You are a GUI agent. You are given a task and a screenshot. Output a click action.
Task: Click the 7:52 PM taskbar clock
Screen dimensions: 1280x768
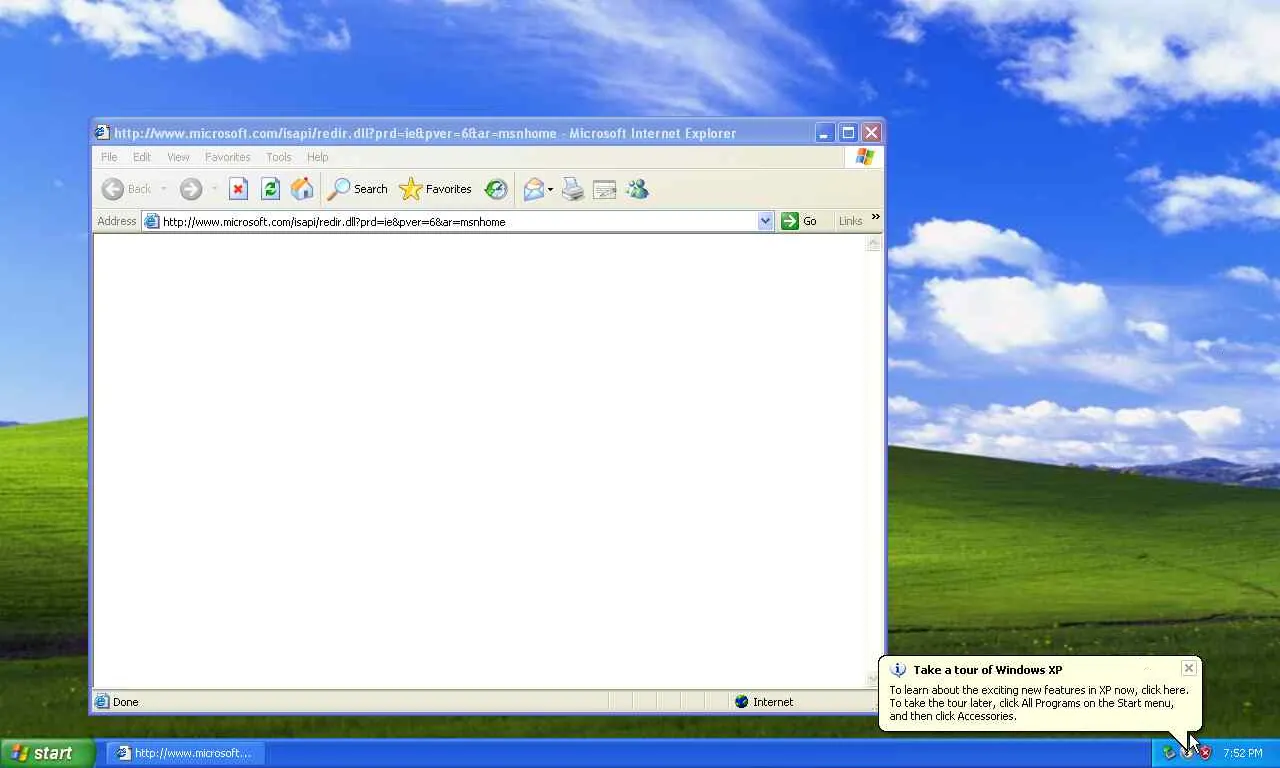(x=1243, y=753)
